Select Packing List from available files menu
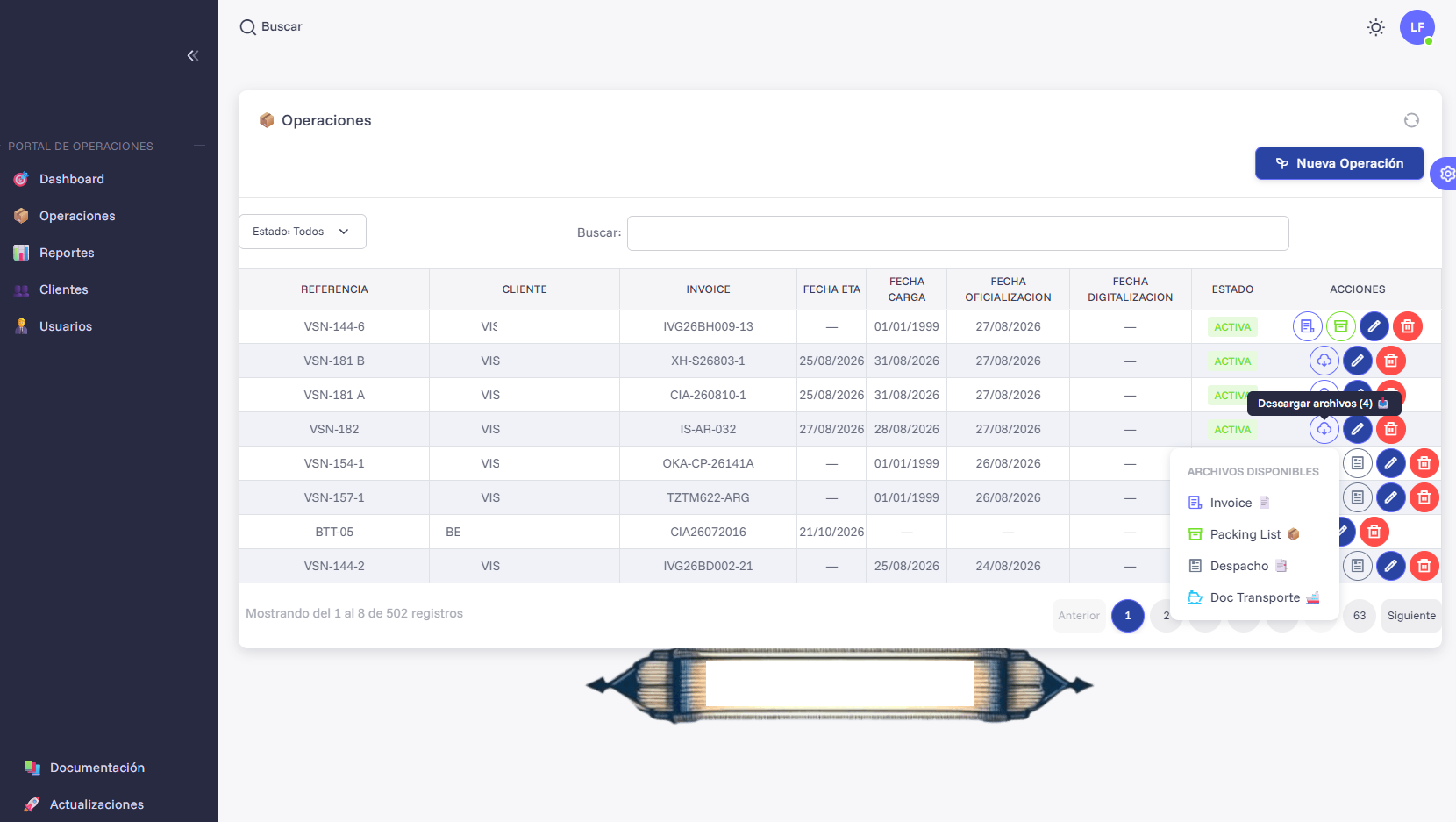The width and height of the screenshot is (1456, 822). pos(1254,534)
